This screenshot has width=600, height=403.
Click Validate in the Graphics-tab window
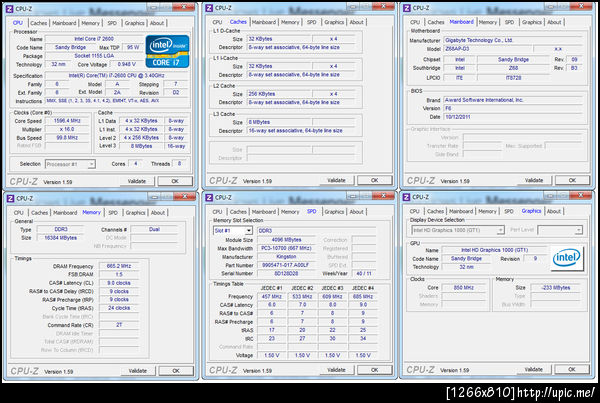click(x=533, y=370)
